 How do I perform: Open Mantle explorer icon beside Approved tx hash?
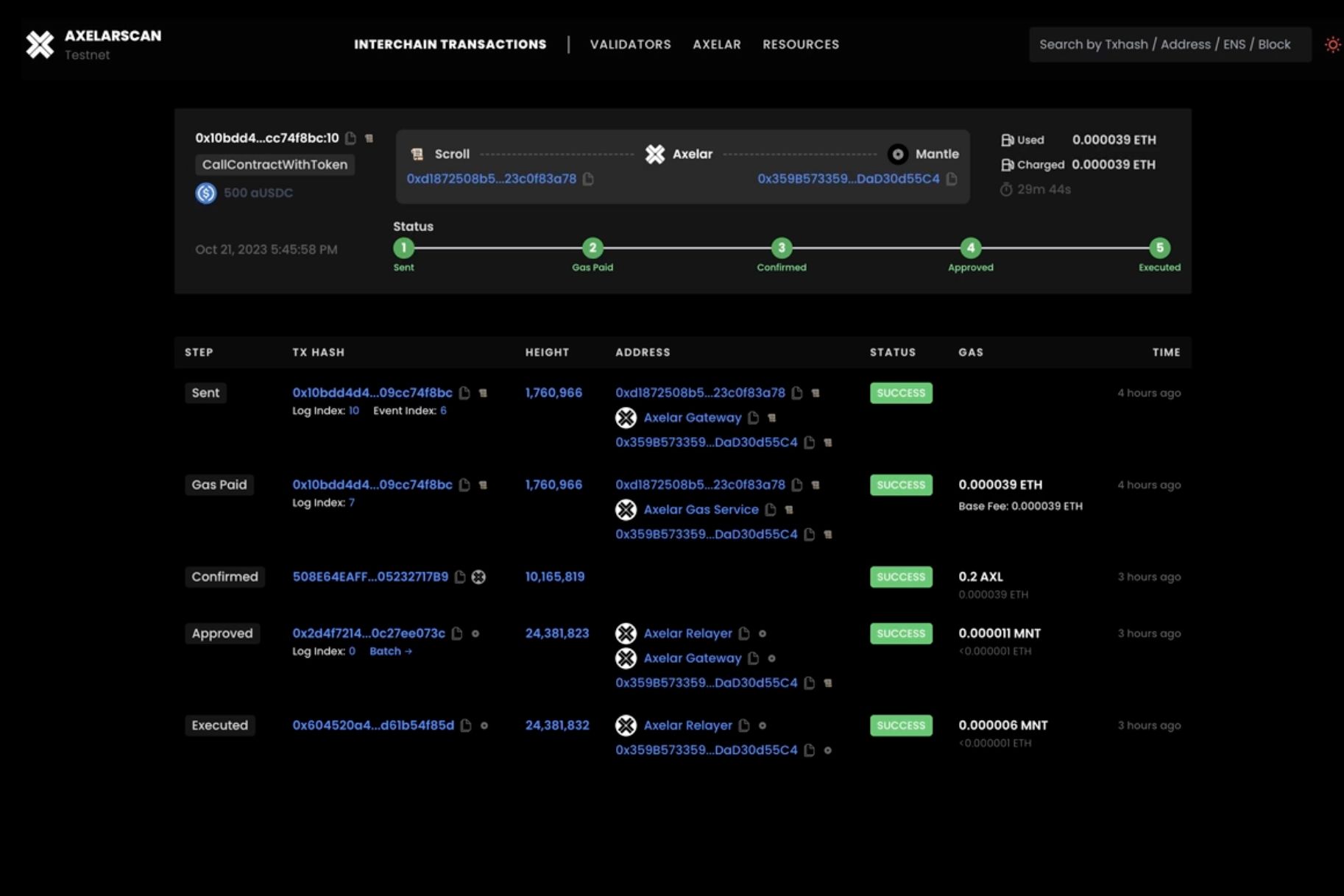[475, 633]
